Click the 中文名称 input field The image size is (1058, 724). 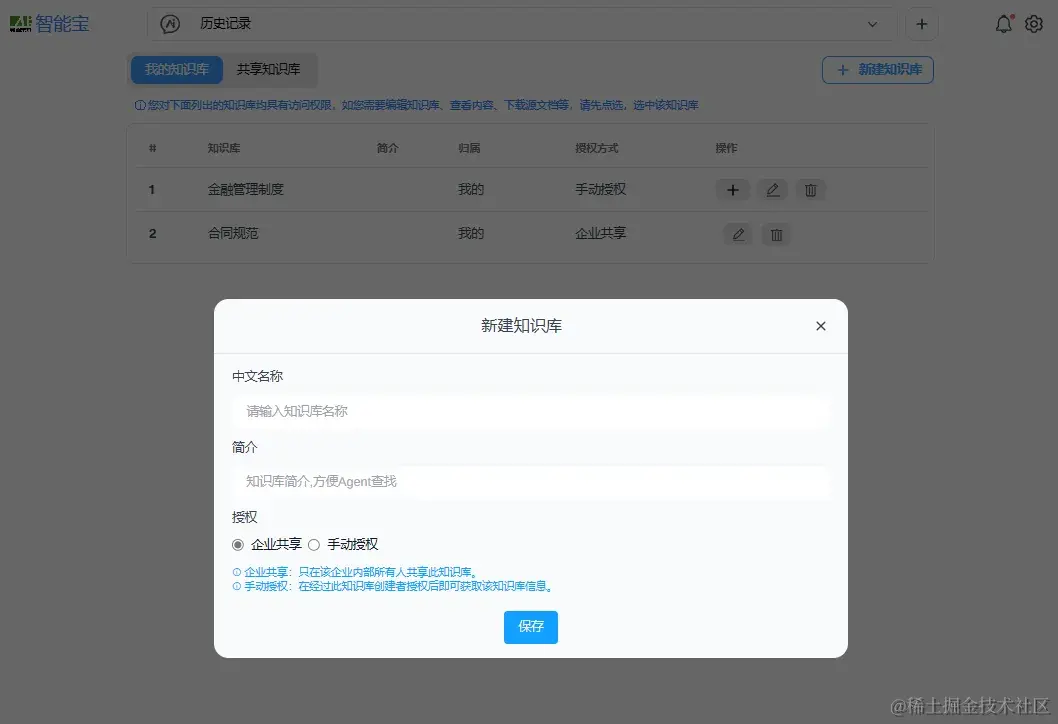click(530, 411)
